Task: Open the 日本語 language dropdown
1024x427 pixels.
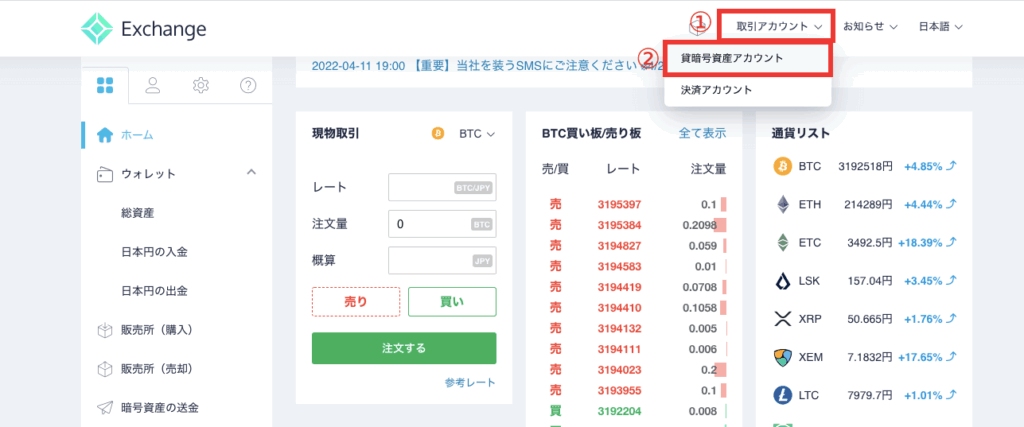Action: pyautogui.click(x=945, y=27)
